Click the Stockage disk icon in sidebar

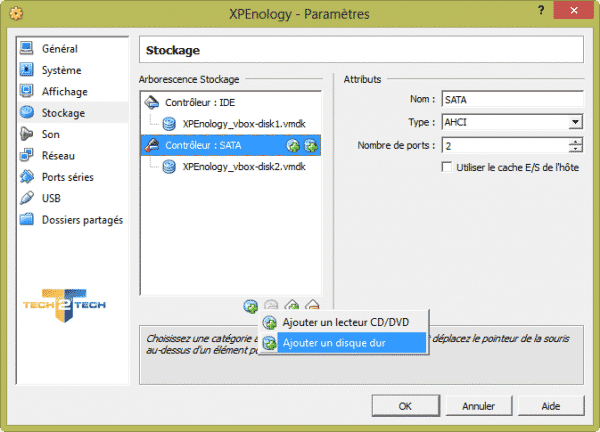point(27,112)
